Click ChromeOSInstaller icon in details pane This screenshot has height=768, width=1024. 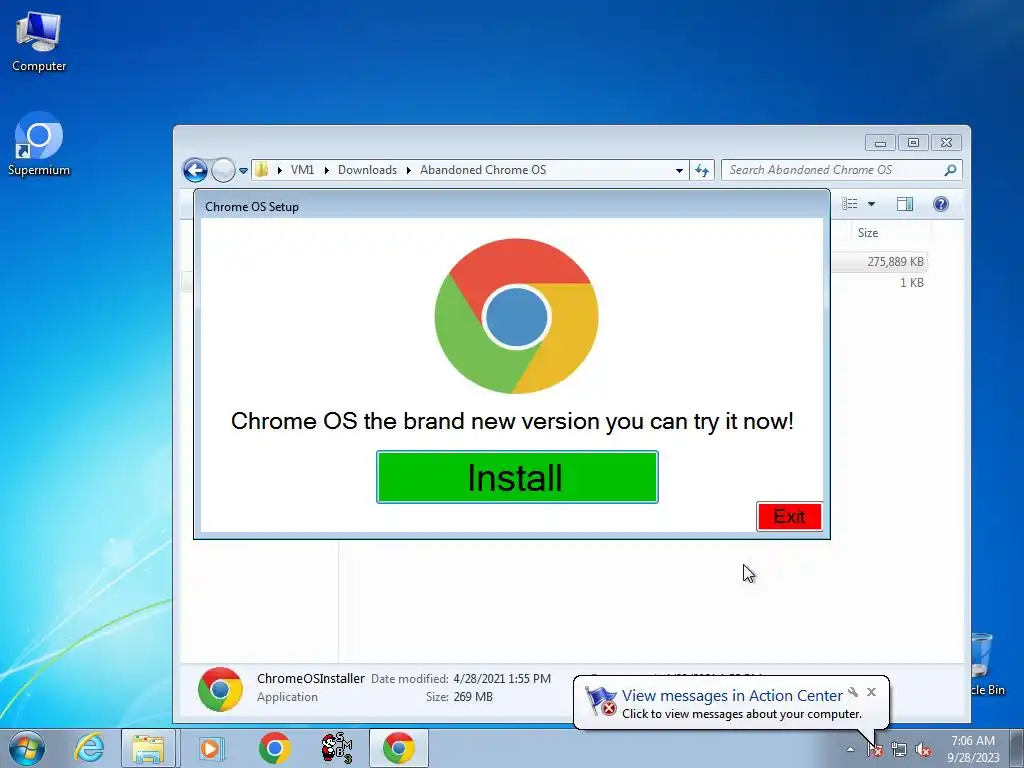point(220,688)
